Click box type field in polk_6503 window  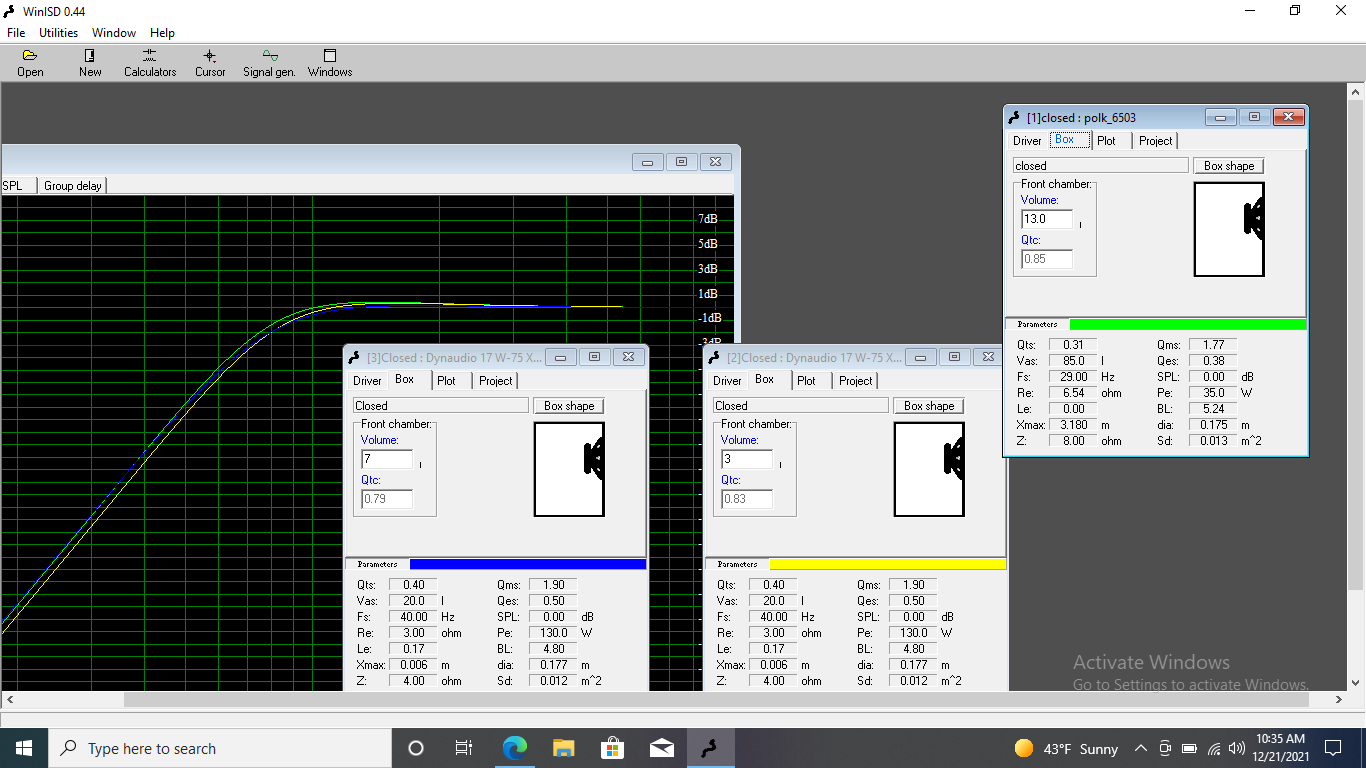coord(1101,166)
